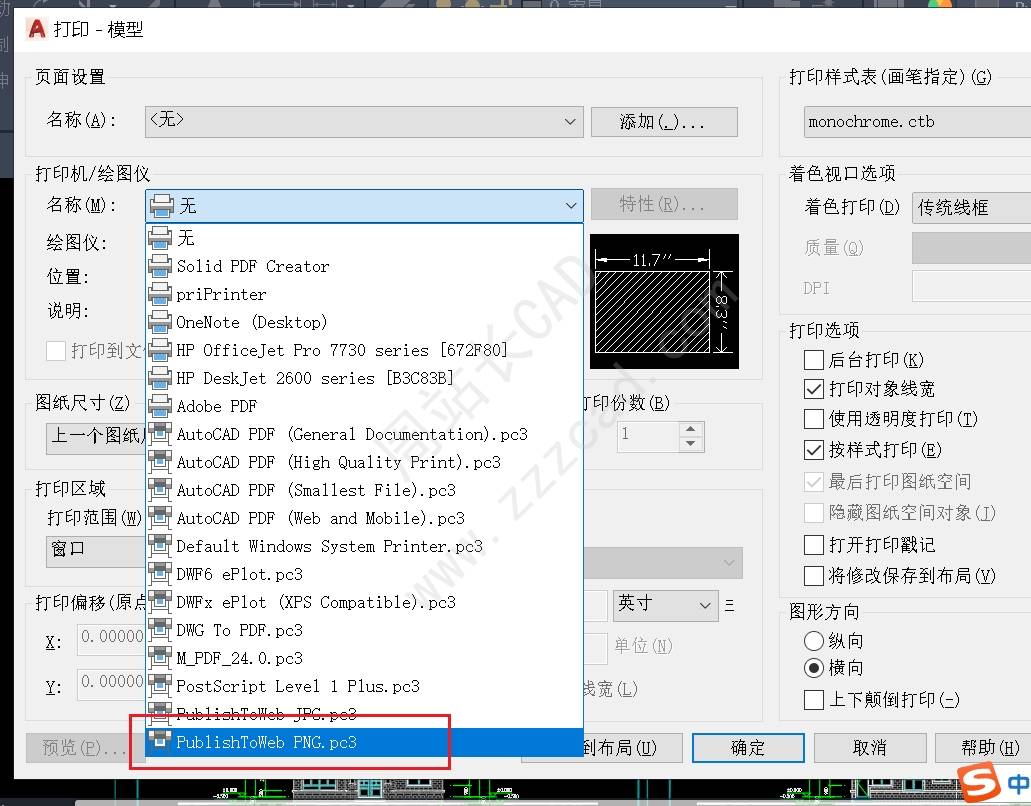Click the M_PDF_24.0.pc3 plotter icon

[x=160, y=658]
